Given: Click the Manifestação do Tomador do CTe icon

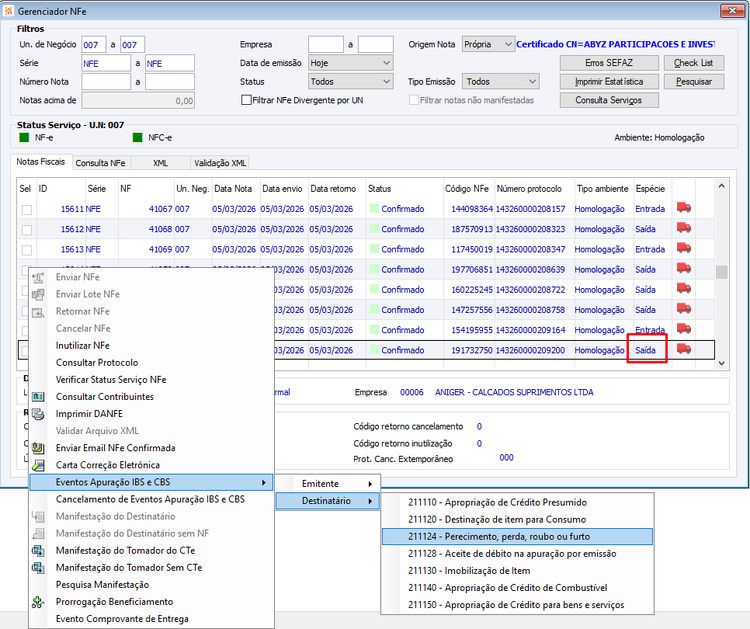Looking at the screenshot, I should click(38, 551).
